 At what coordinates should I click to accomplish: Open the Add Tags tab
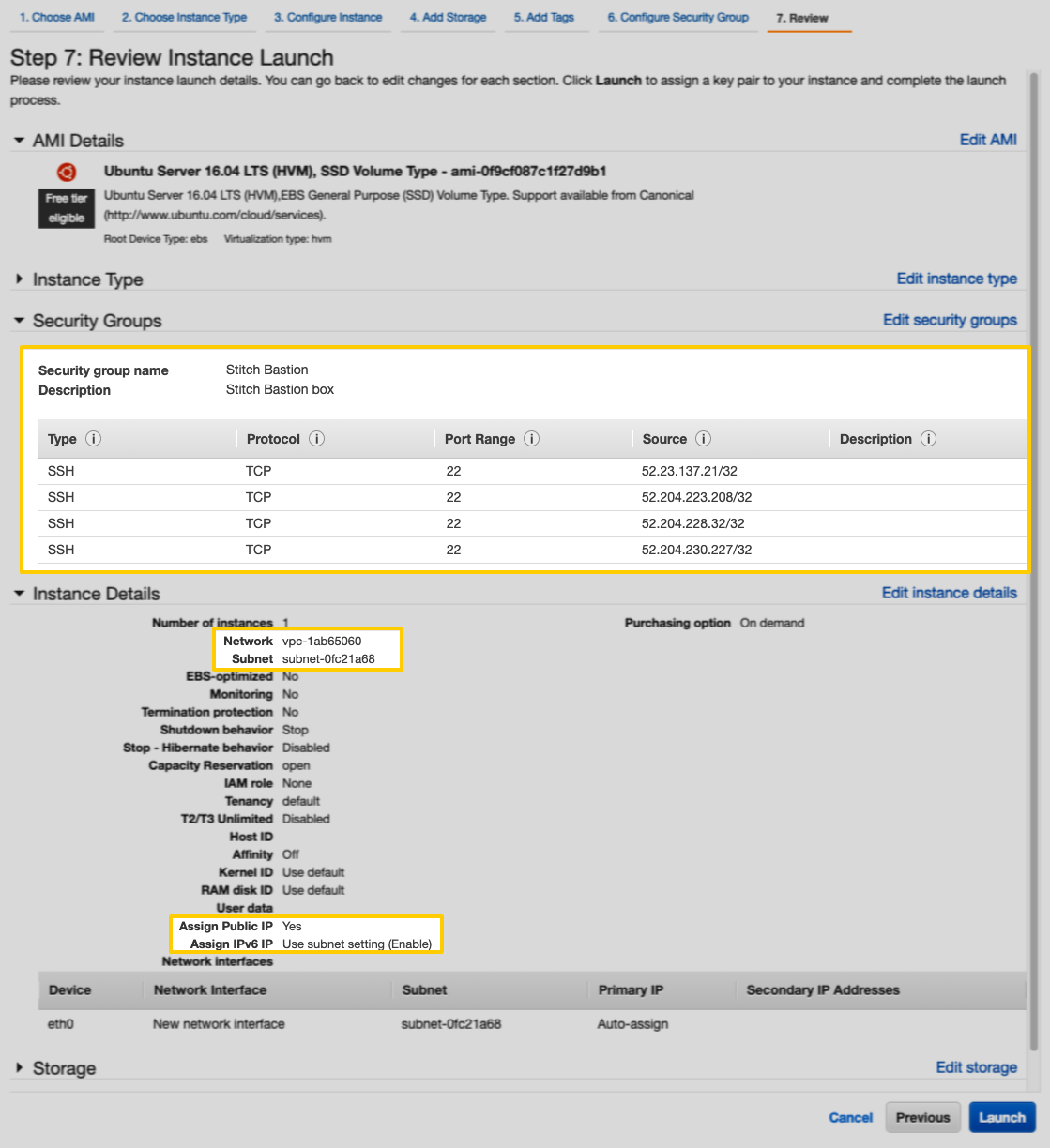click(546, 16)
